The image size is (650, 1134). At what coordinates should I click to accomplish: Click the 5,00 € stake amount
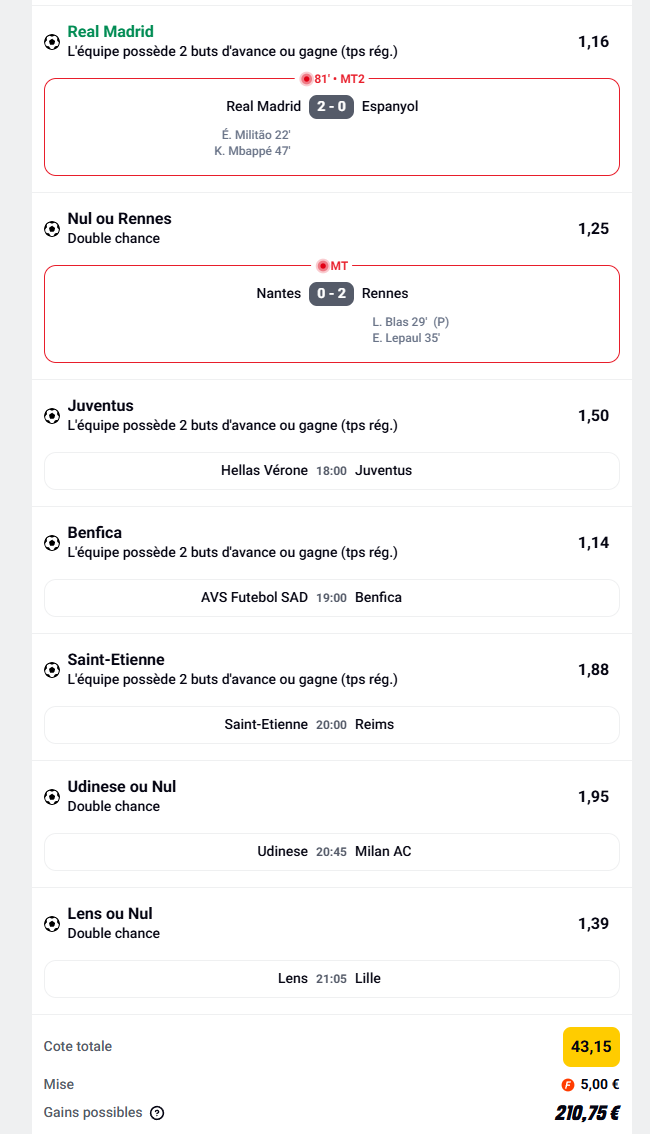pos(600,1084)
